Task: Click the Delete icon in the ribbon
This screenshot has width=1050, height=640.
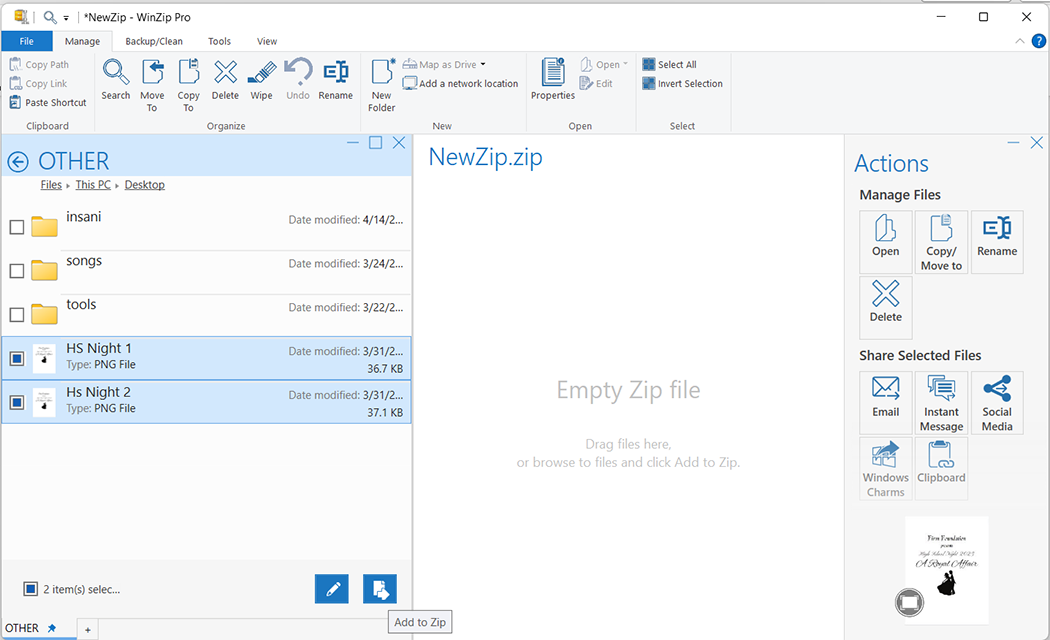Action: 225,80
